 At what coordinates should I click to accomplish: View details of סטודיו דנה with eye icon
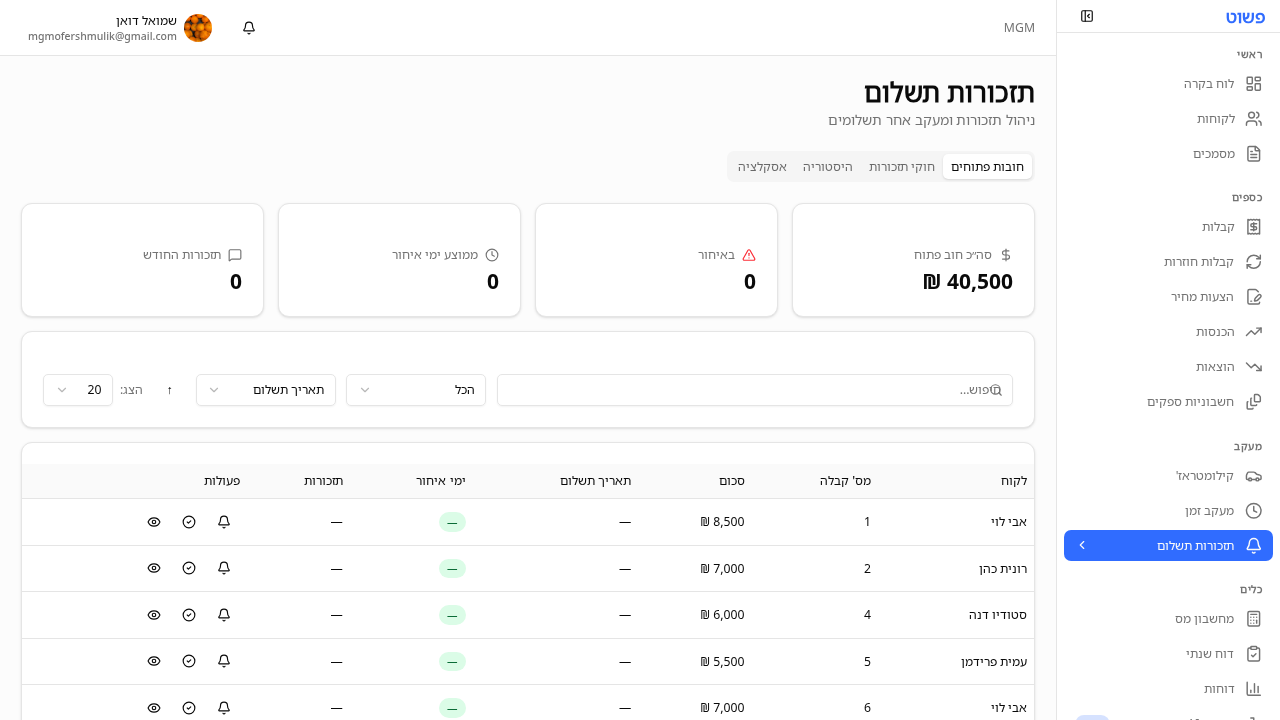click(154, 614)
